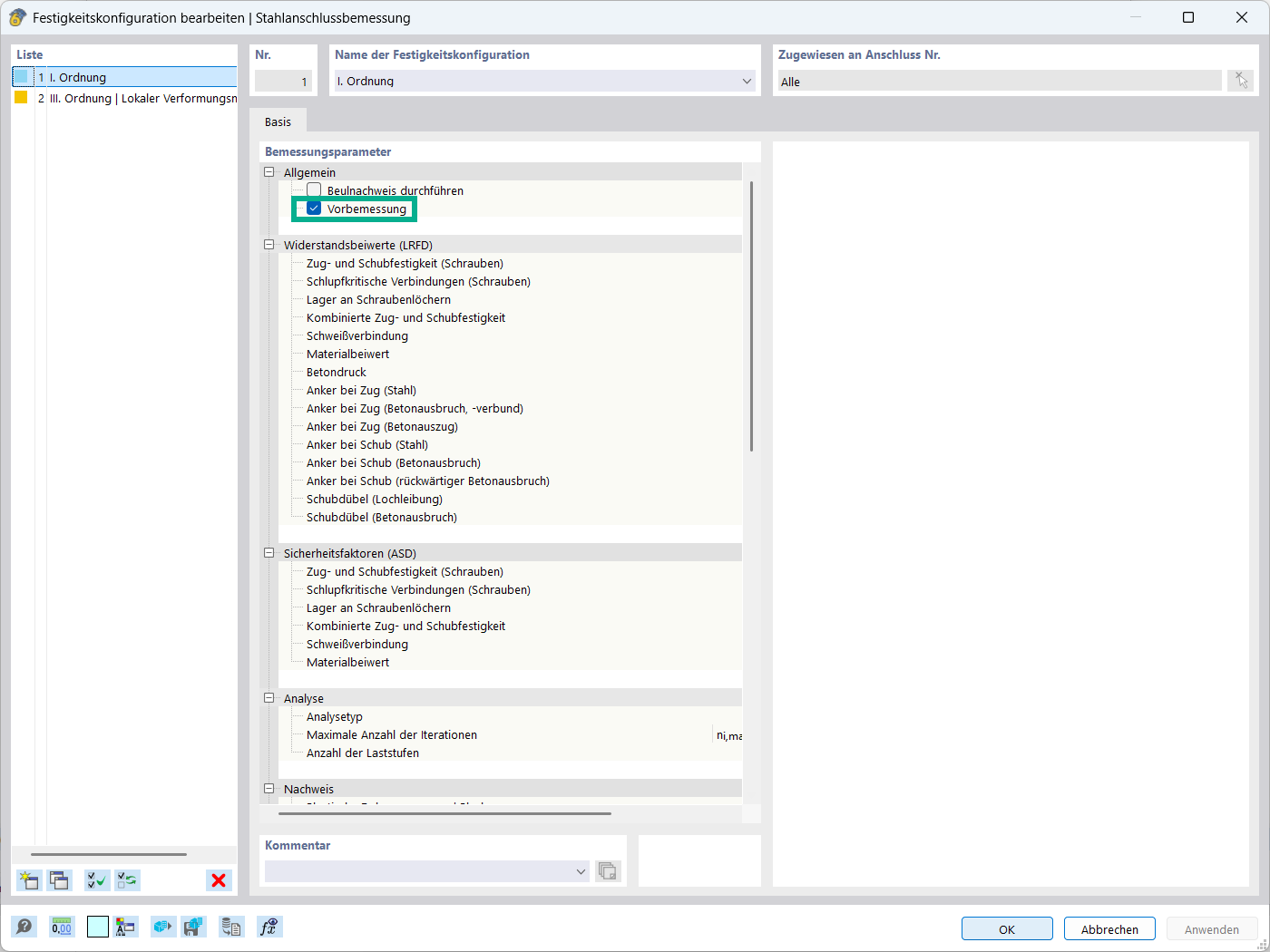Open the configuration name dropdown
The width and height of the screenshot is (1270, 952).
(747, 82)
